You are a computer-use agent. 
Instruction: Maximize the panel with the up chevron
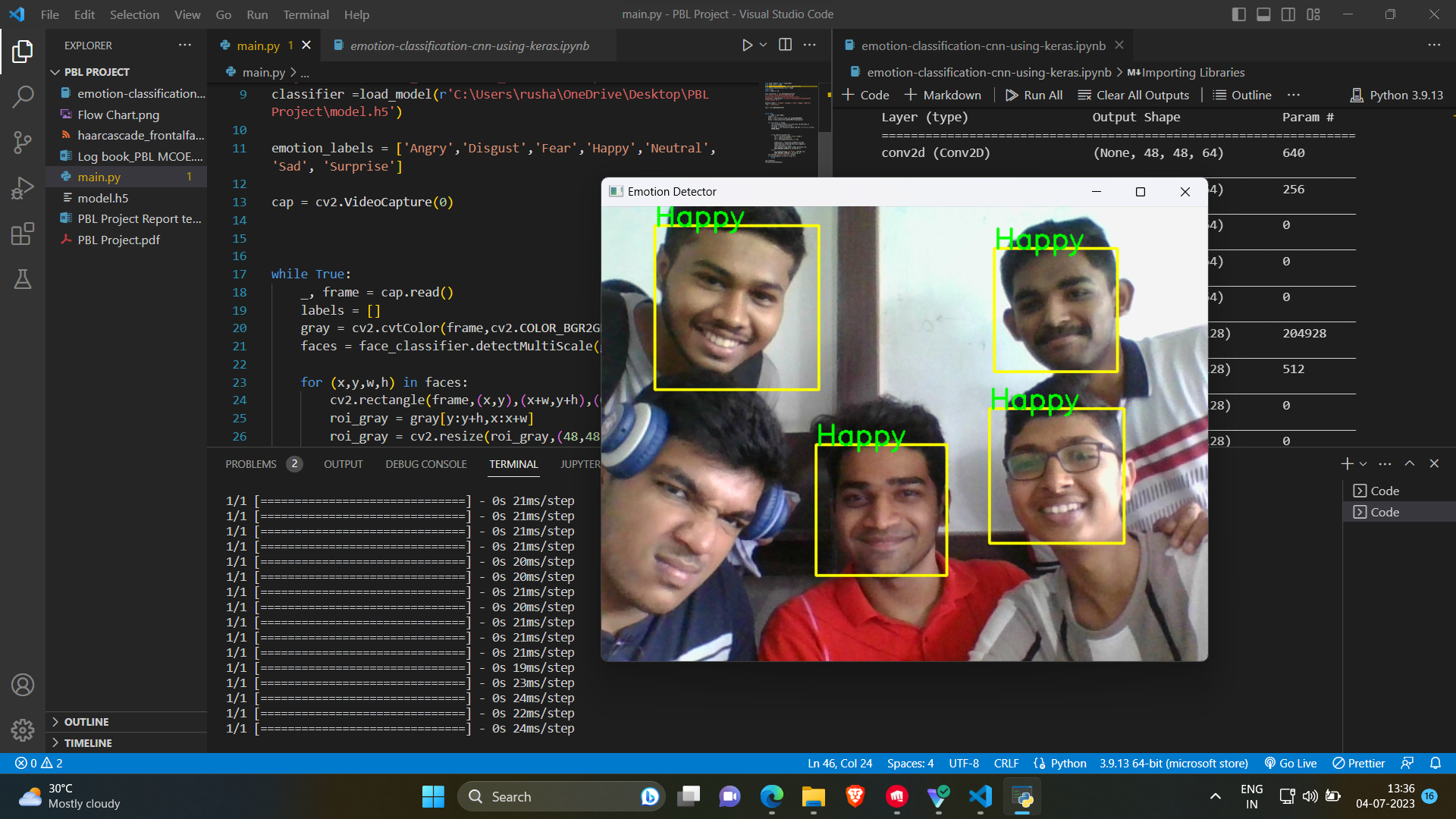[x=1410, y=463]
